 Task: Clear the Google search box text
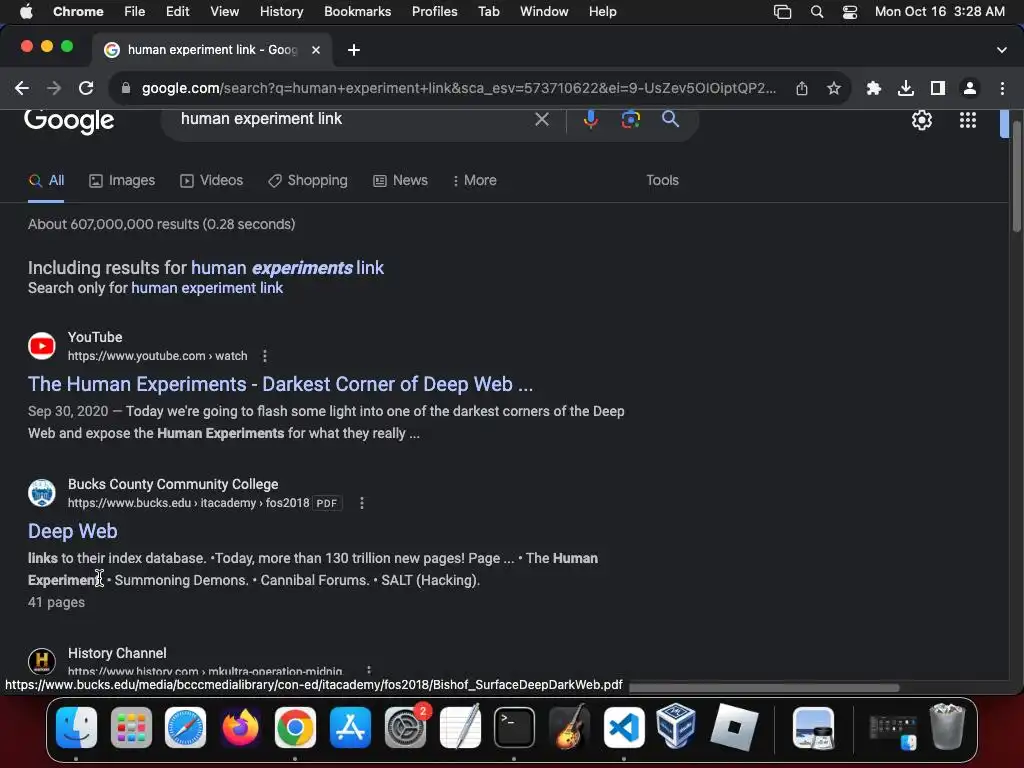pos(541,119)
